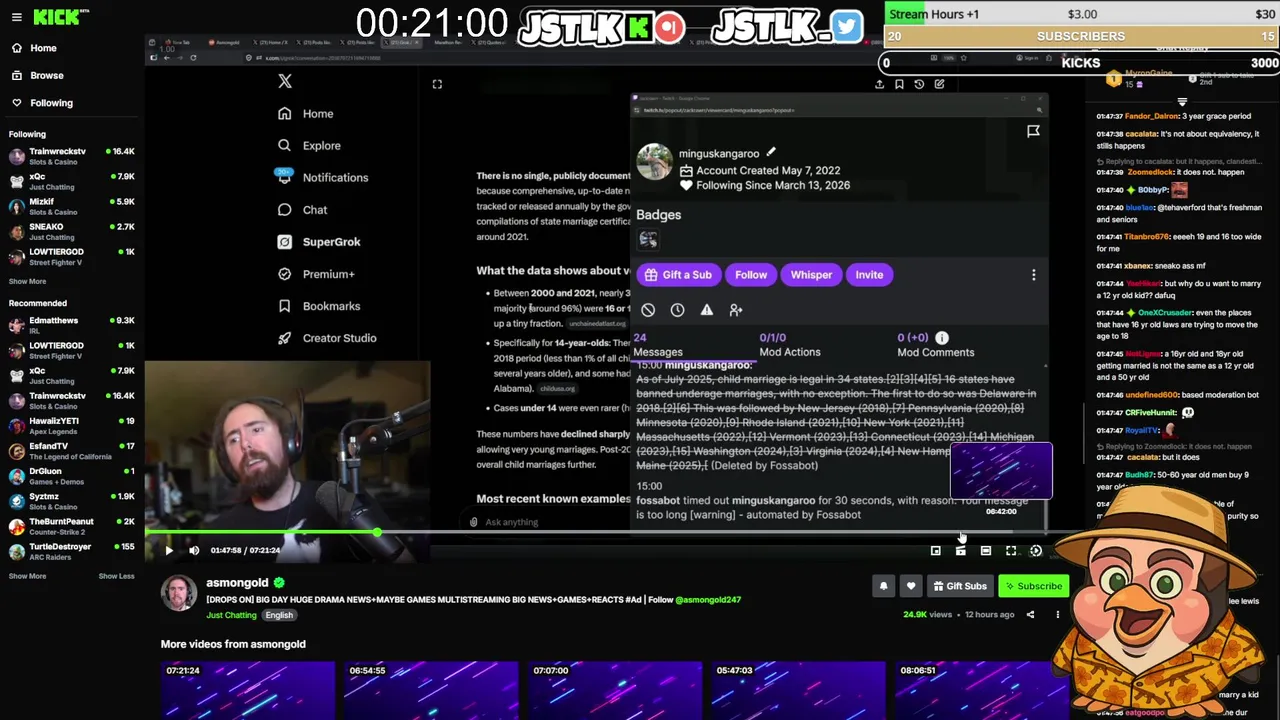This screenshot has height=720, width=1280.
Task: Seek using the green video progress bar
Action: click(x=262, y=534)
